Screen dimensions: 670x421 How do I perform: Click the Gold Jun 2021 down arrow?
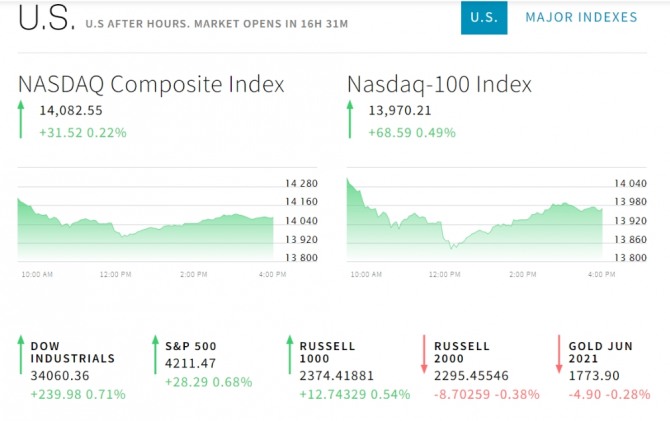point(558,356)
